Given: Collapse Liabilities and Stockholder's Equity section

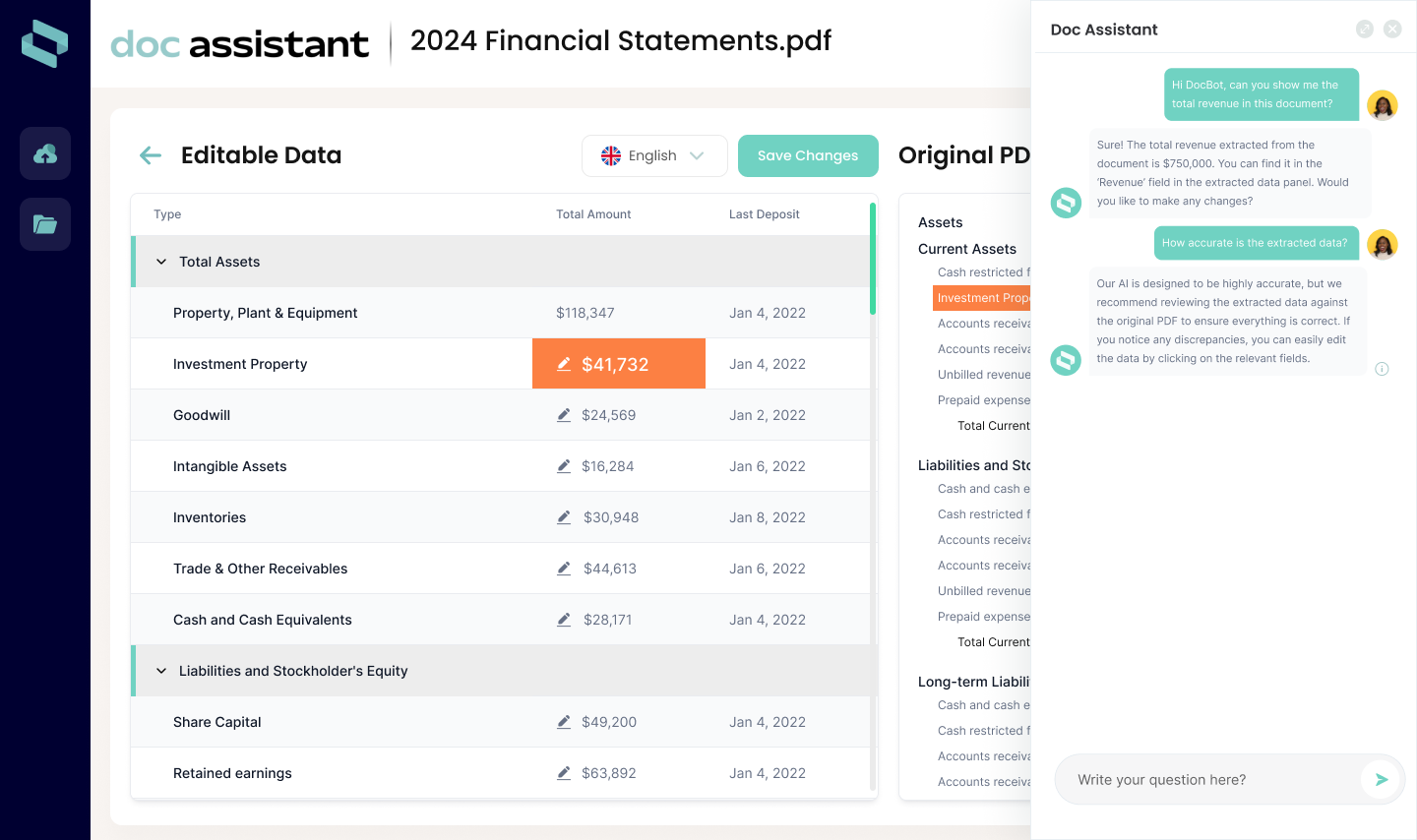Looking at the screenshot, I should [x=161, y=671].
